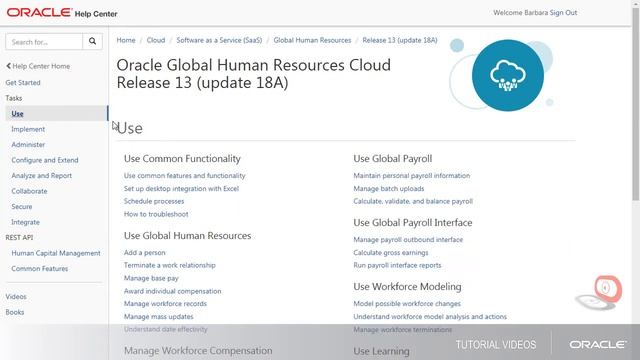Open Award individual compensation link
Screen dimensions: 640x360
172,291
